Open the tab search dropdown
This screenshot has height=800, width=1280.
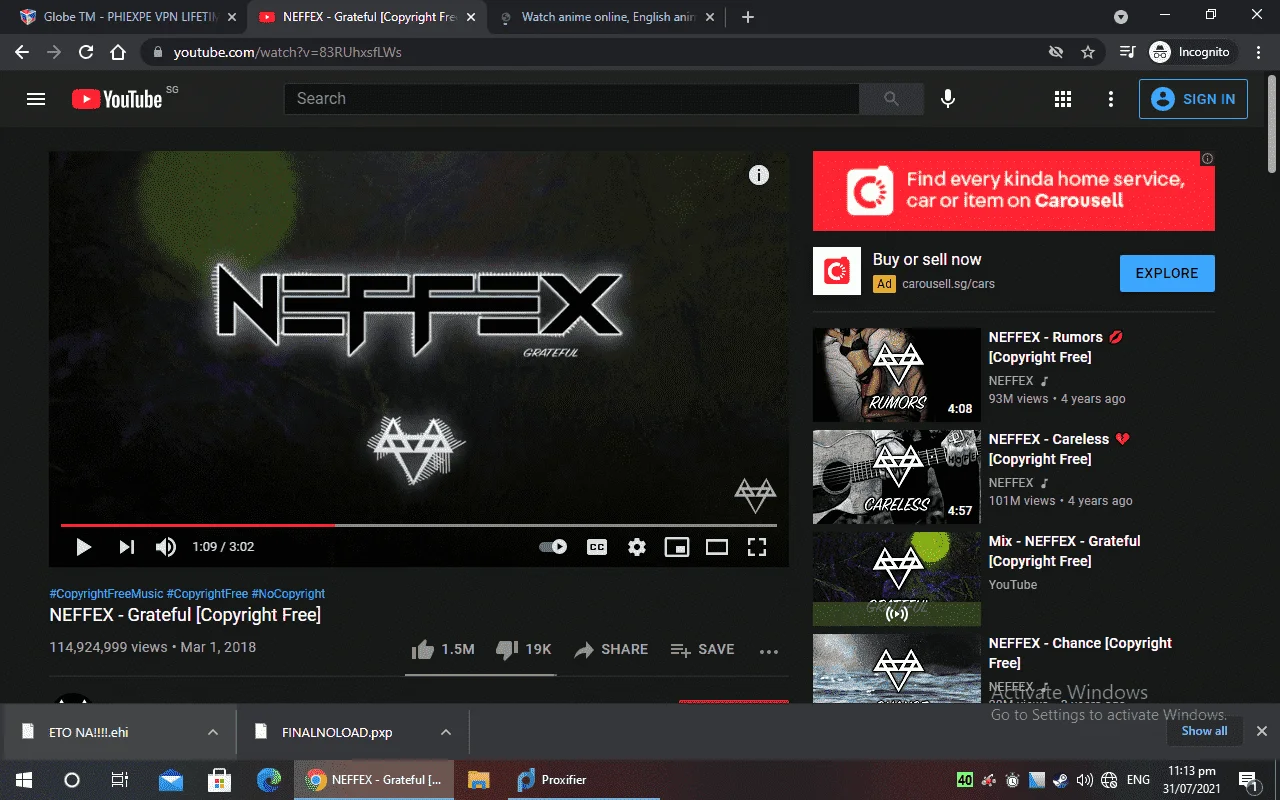(1121, 17)
